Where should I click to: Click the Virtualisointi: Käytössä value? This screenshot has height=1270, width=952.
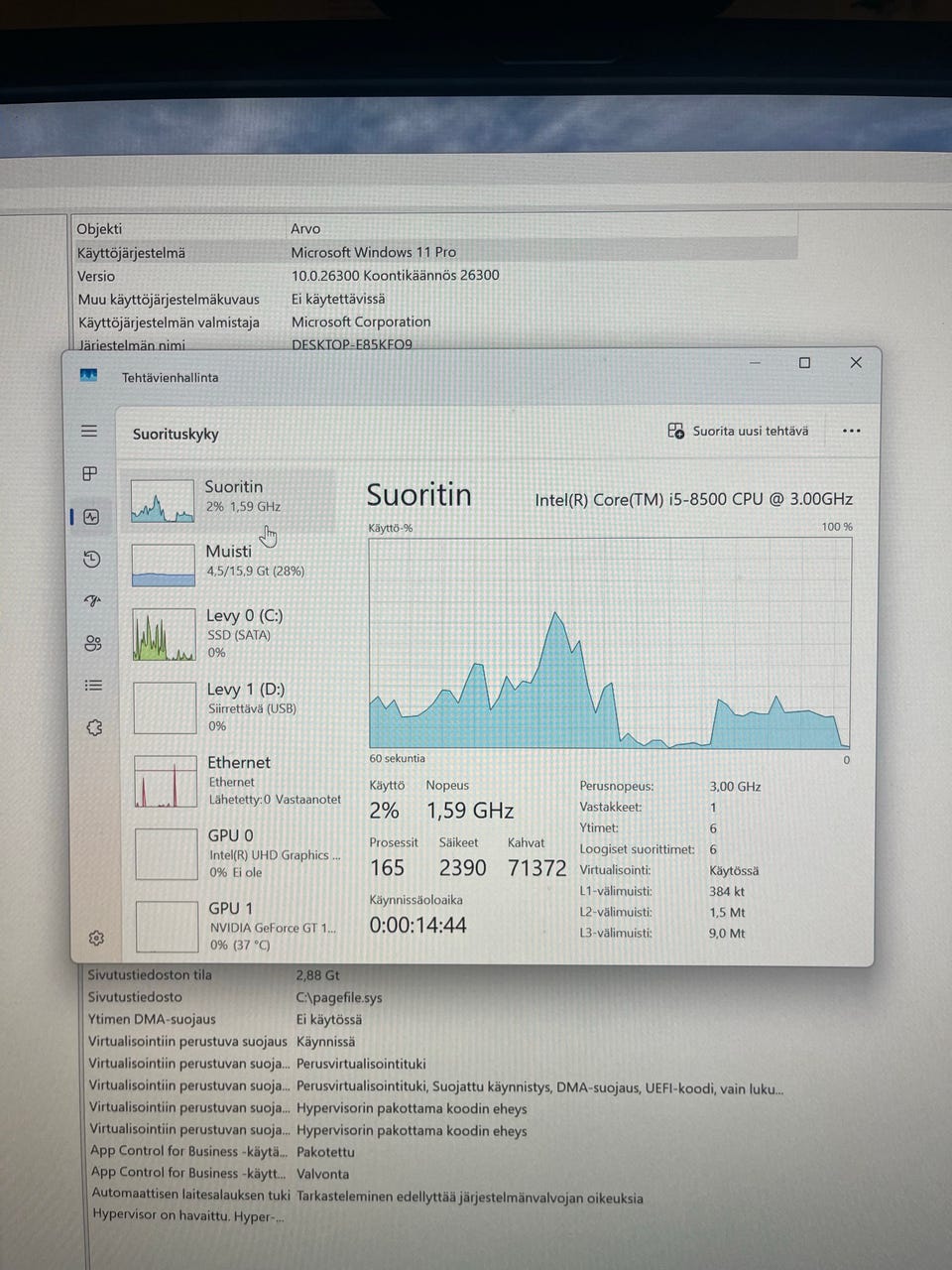(x=734, y=870)
